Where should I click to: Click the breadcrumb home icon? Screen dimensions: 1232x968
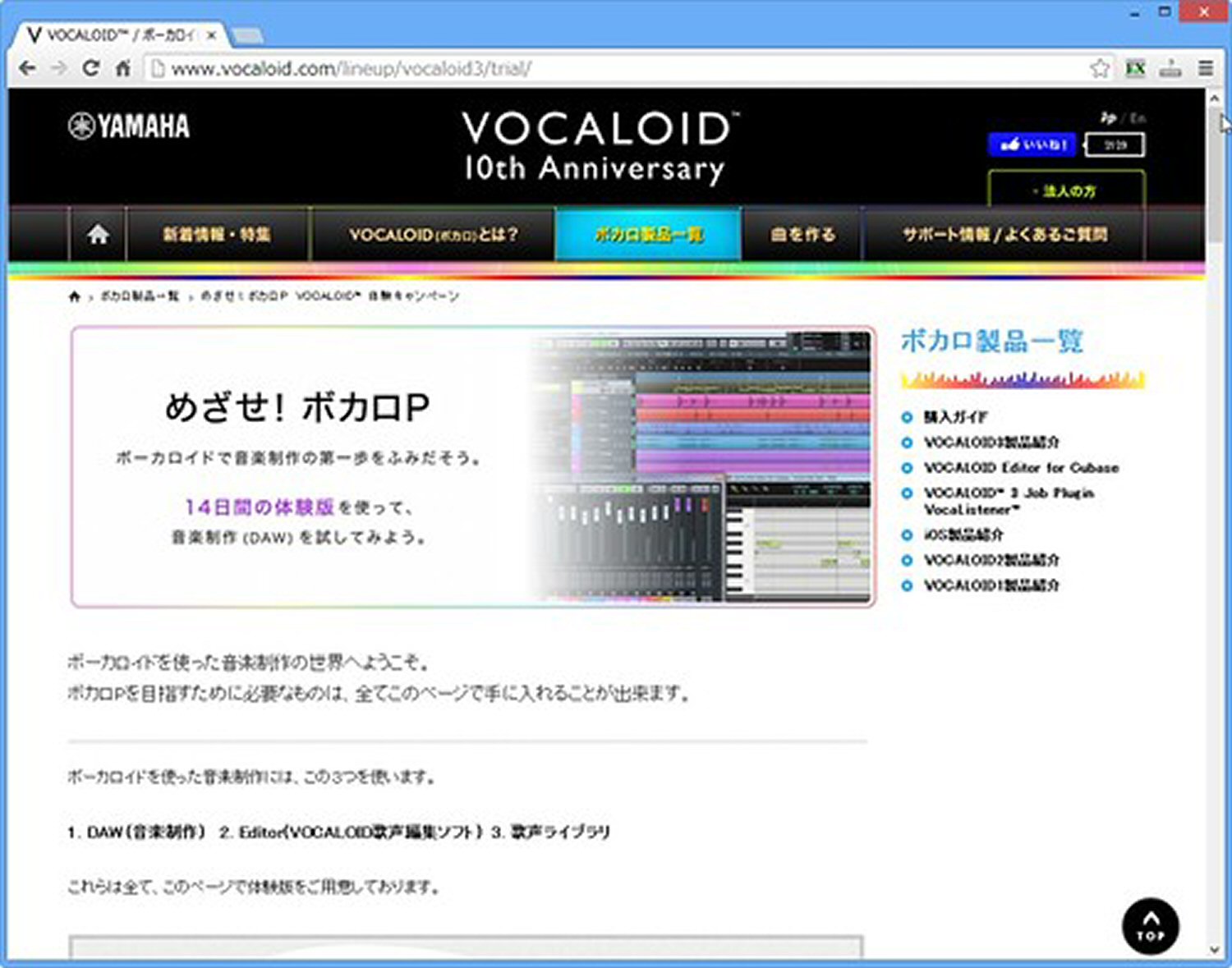click(x=75, y=296)
